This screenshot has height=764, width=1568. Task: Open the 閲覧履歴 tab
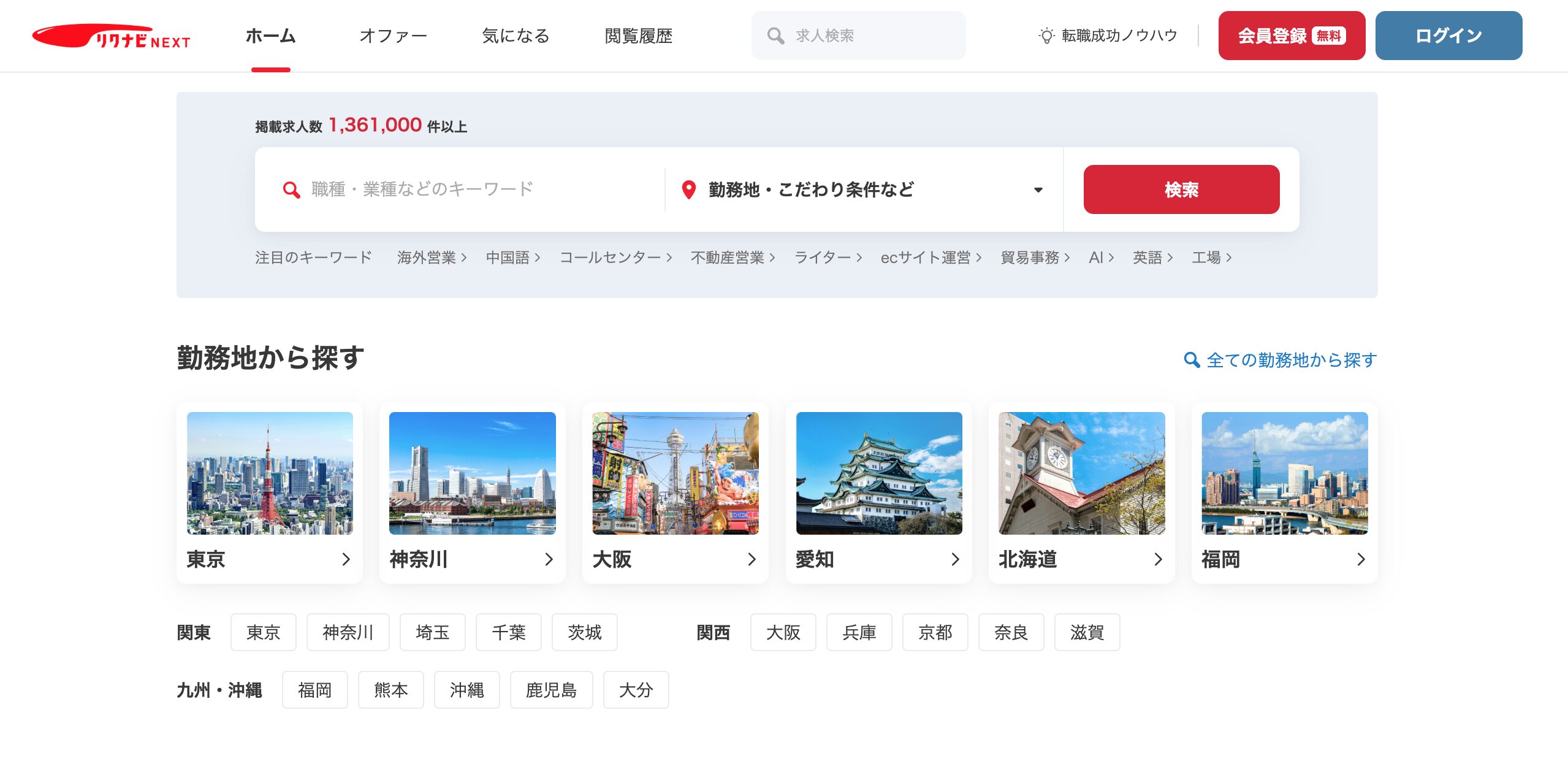click(638, 36)
